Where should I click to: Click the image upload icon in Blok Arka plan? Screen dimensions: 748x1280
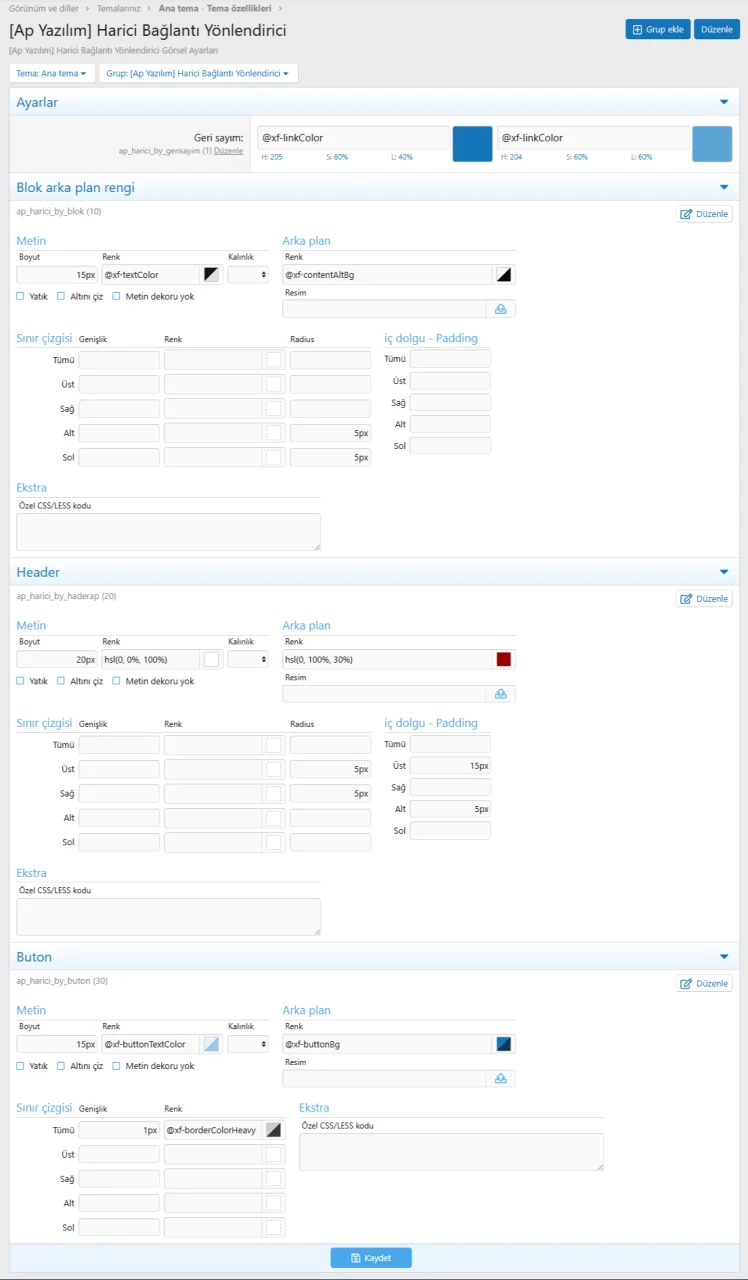tap(501, 309)
